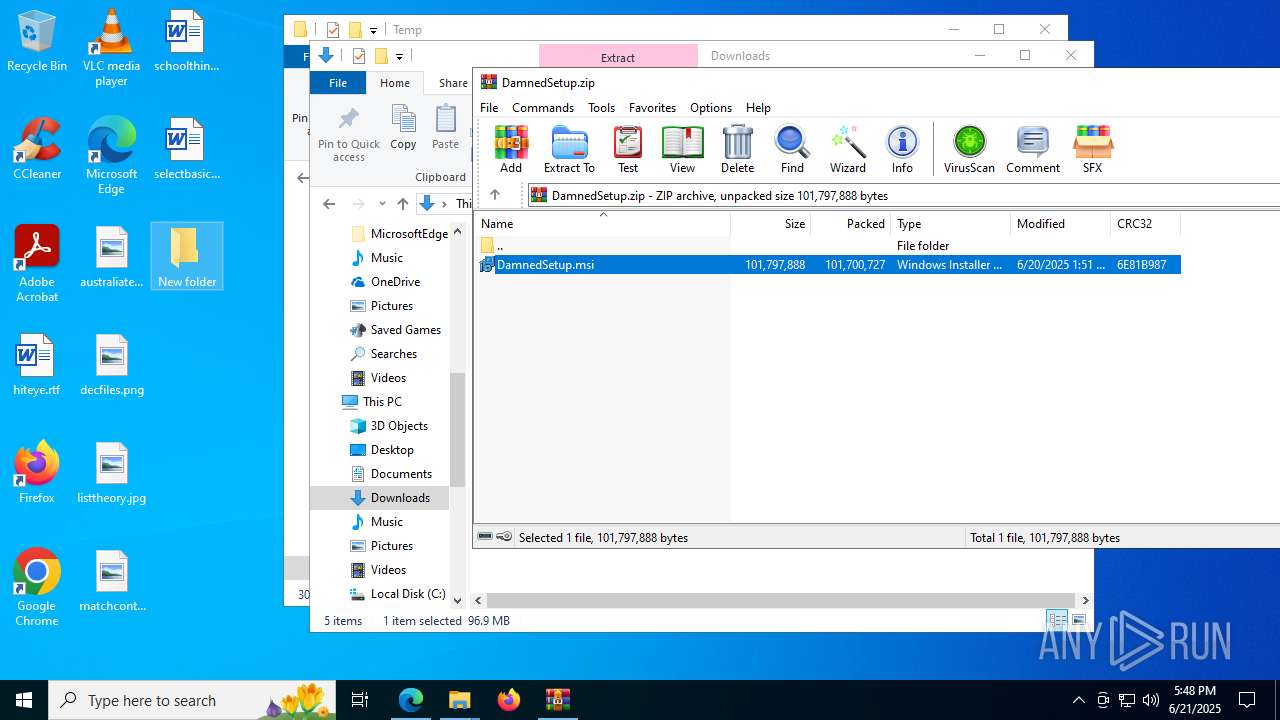
Task: Switch to Home tab in Explorer
Action: tap(395, 83)
